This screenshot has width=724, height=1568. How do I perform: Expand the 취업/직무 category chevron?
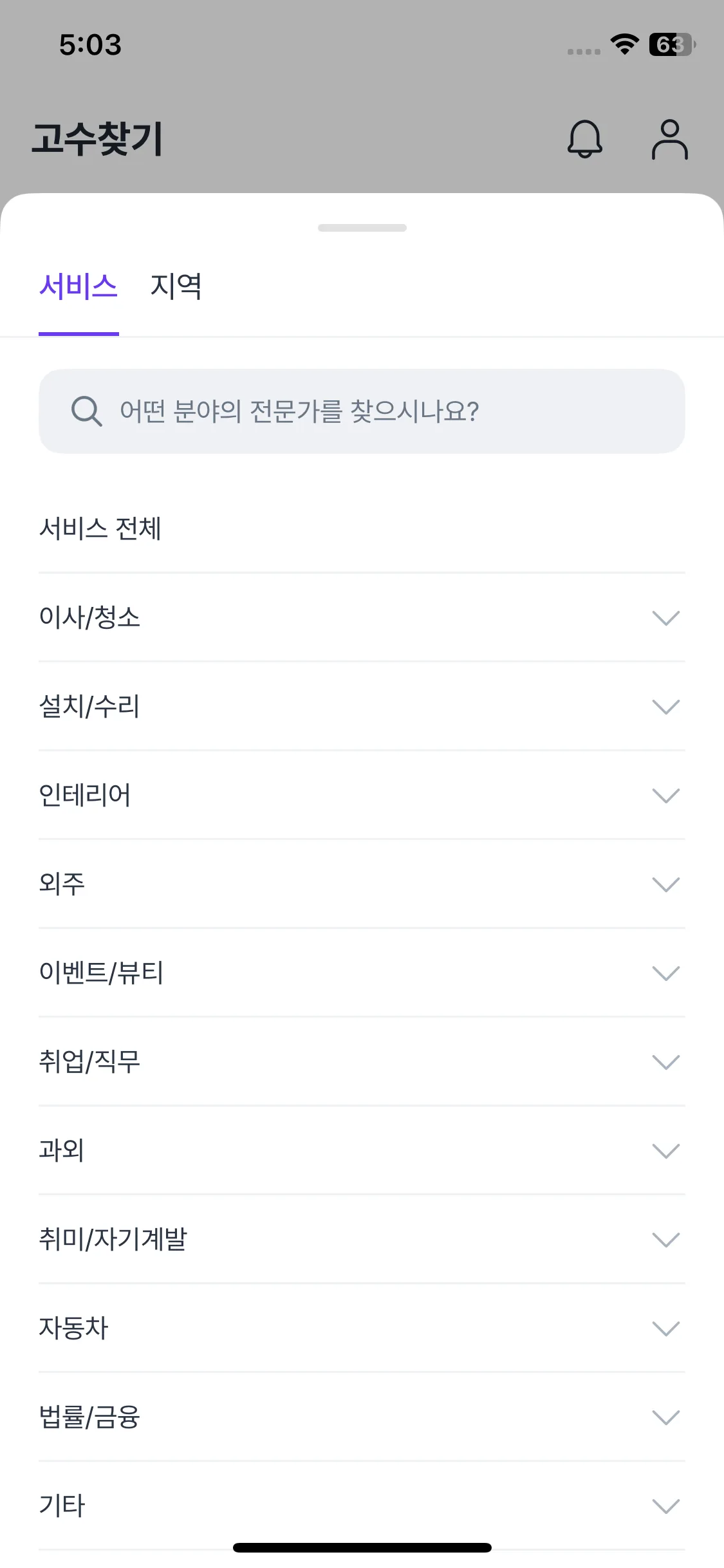coord(665,1062)
